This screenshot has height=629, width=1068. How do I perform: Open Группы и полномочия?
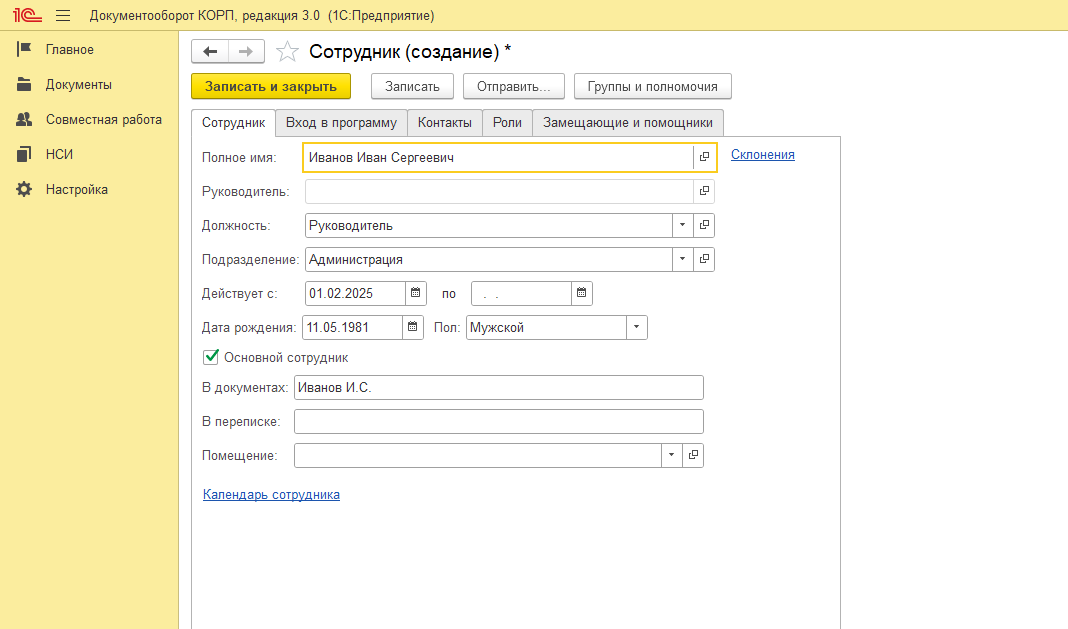point(653,87)
